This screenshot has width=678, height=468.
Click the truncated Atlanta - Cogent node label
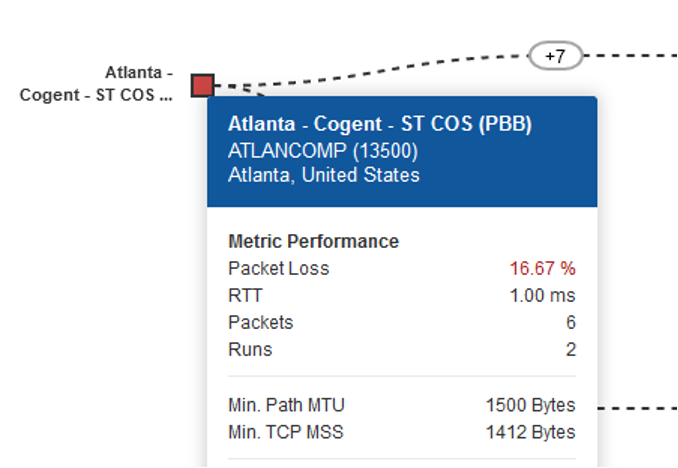tap(96, 83)
